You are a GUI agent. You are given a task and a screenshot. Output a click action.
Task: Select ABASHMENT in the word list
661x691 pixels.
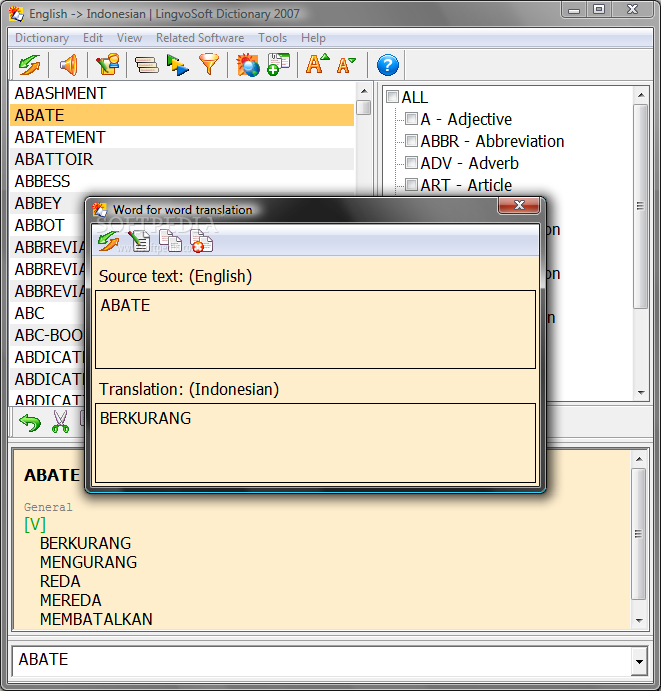point(182,93)
